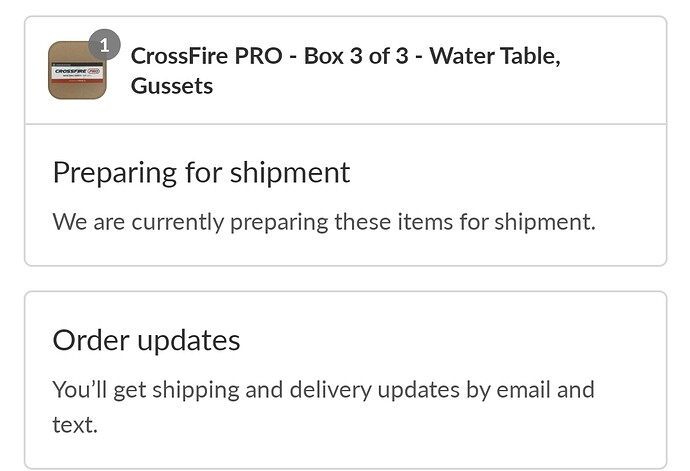Image resolution: width=690 pixels, height=471 pixels.
Task: Click the quantity badge showing 1
Action: (104, 45)
